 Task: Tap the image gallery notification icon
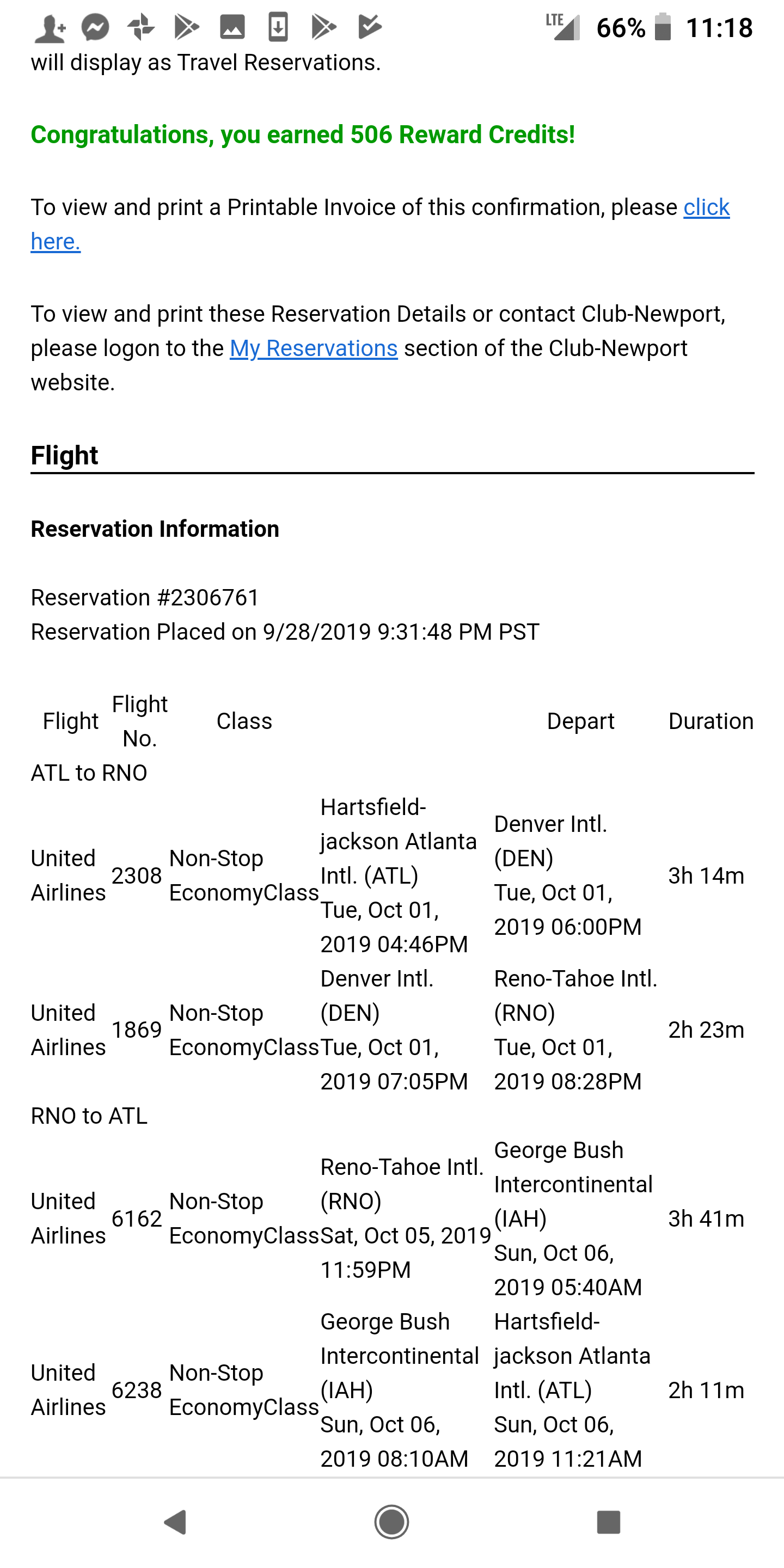pyautogui.click(x=232, y=27)
